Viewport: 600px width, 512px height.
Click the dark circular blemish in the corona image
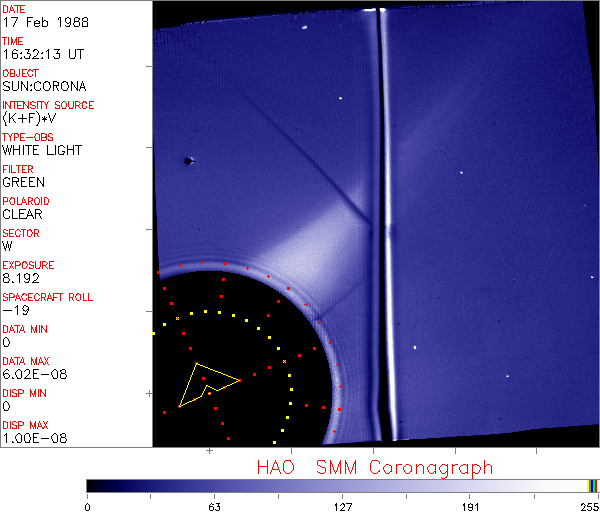pyautogui.click(x=188, y=160)
